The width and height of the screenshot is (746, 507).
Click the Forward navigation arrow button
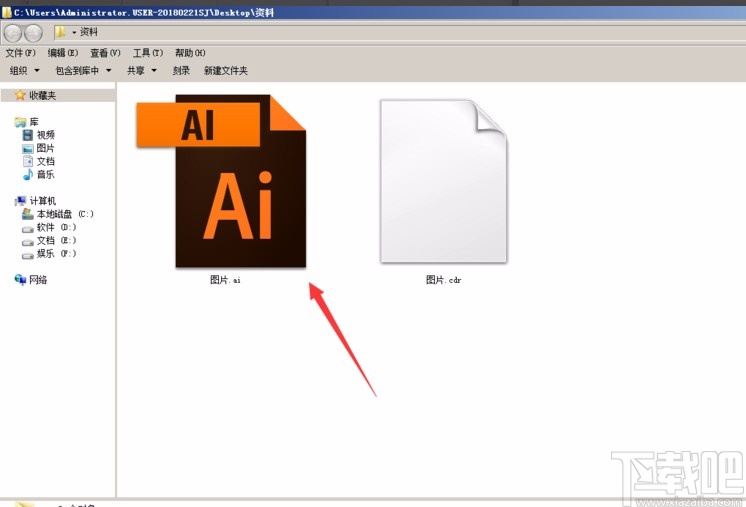[x=33, y=33]
